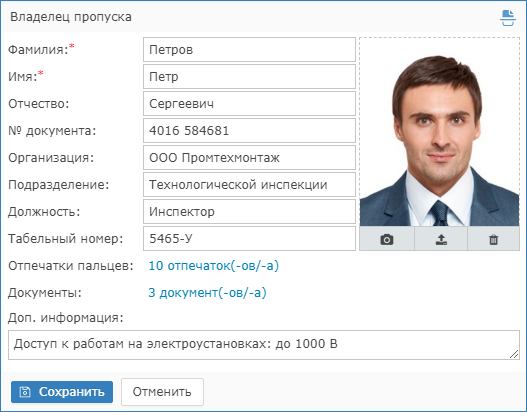Upload a photo via the upload icon

pyautogui.click(x=441, y=239)
